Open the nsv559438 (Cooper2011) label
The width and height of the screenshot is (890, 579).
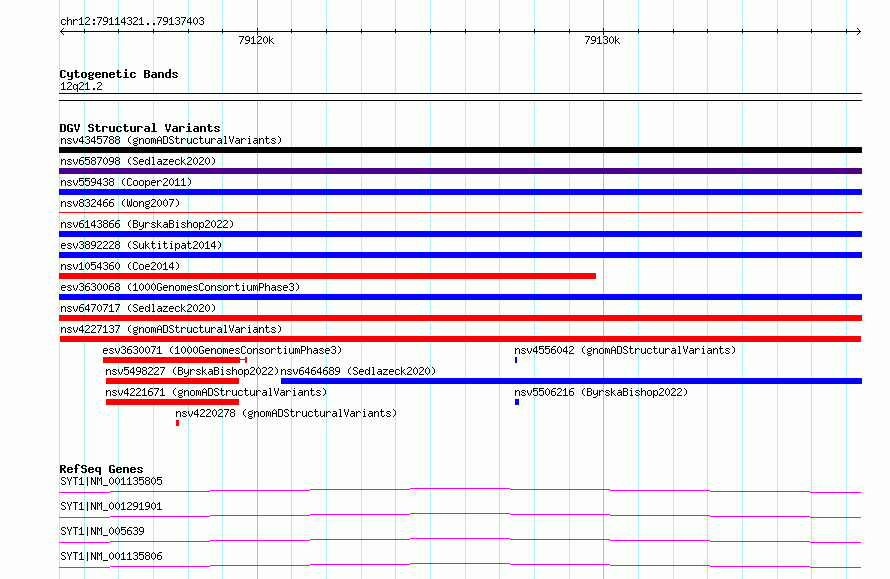126,182
